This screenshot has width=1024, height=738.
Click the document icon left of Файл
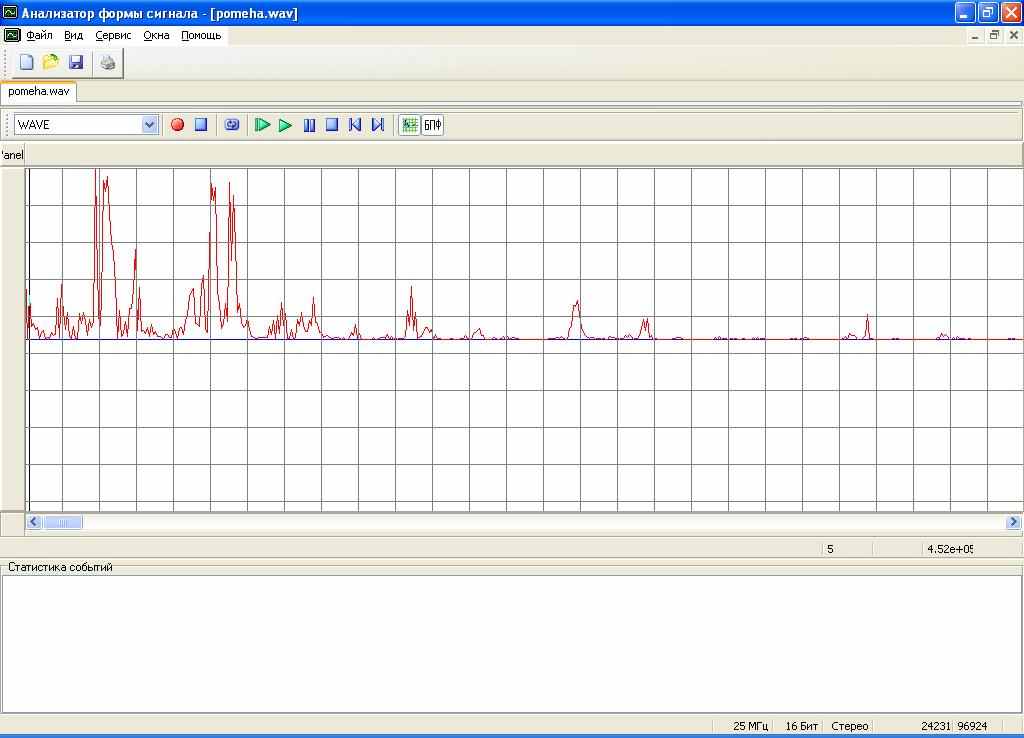click(x=12, y=35)
